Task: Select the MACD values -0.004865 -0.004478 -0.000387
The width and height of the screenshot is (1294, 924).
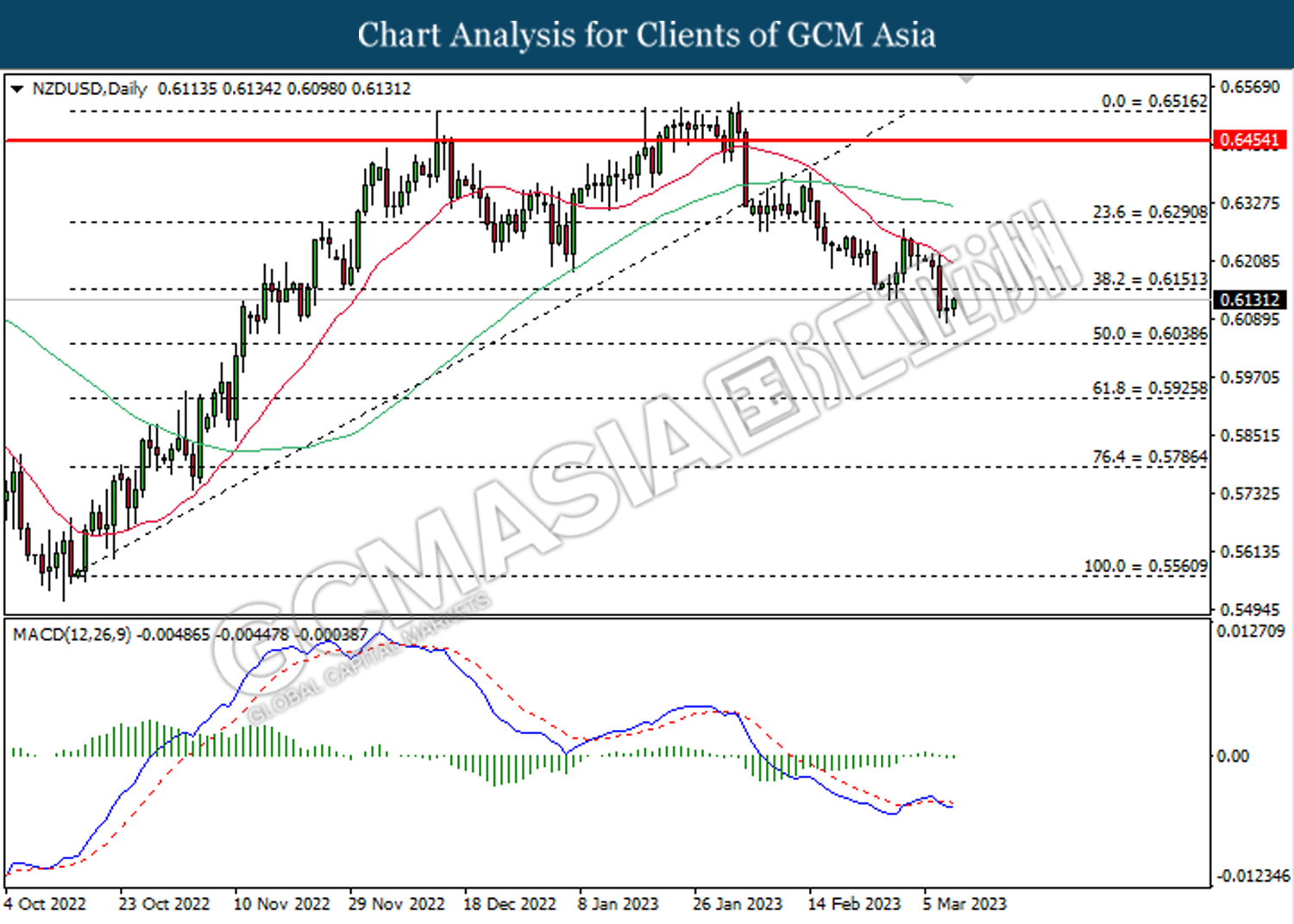Action: point(252,634)
